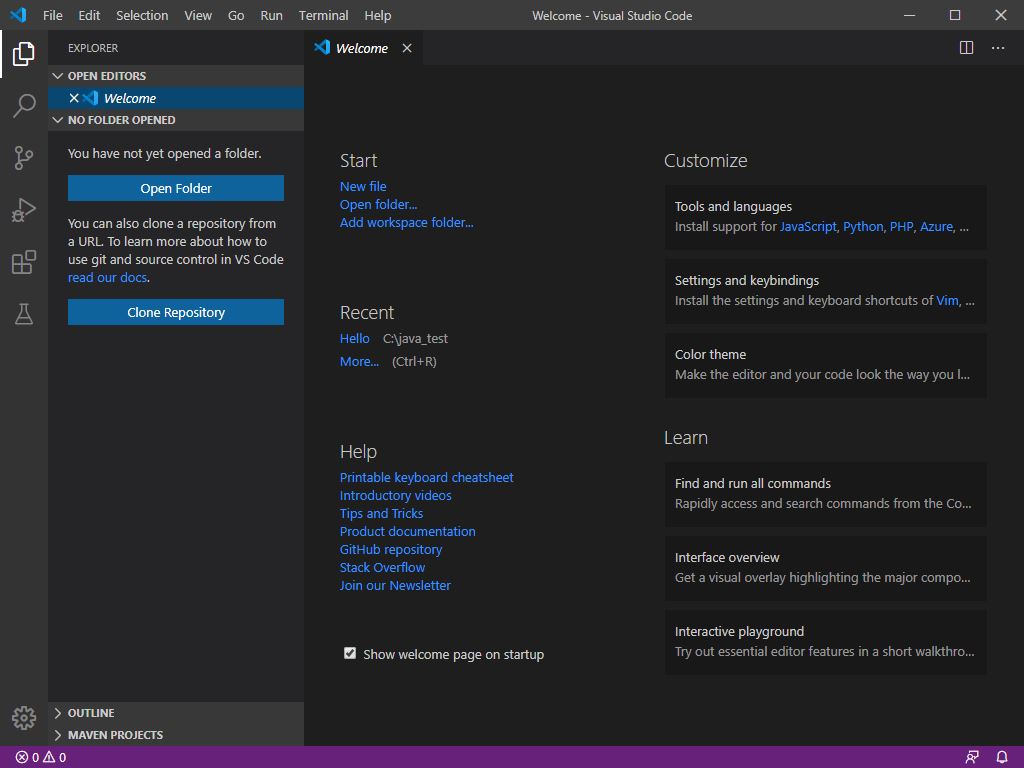Open Introductory videos link
1024x768 pixels.
[395, 496]
